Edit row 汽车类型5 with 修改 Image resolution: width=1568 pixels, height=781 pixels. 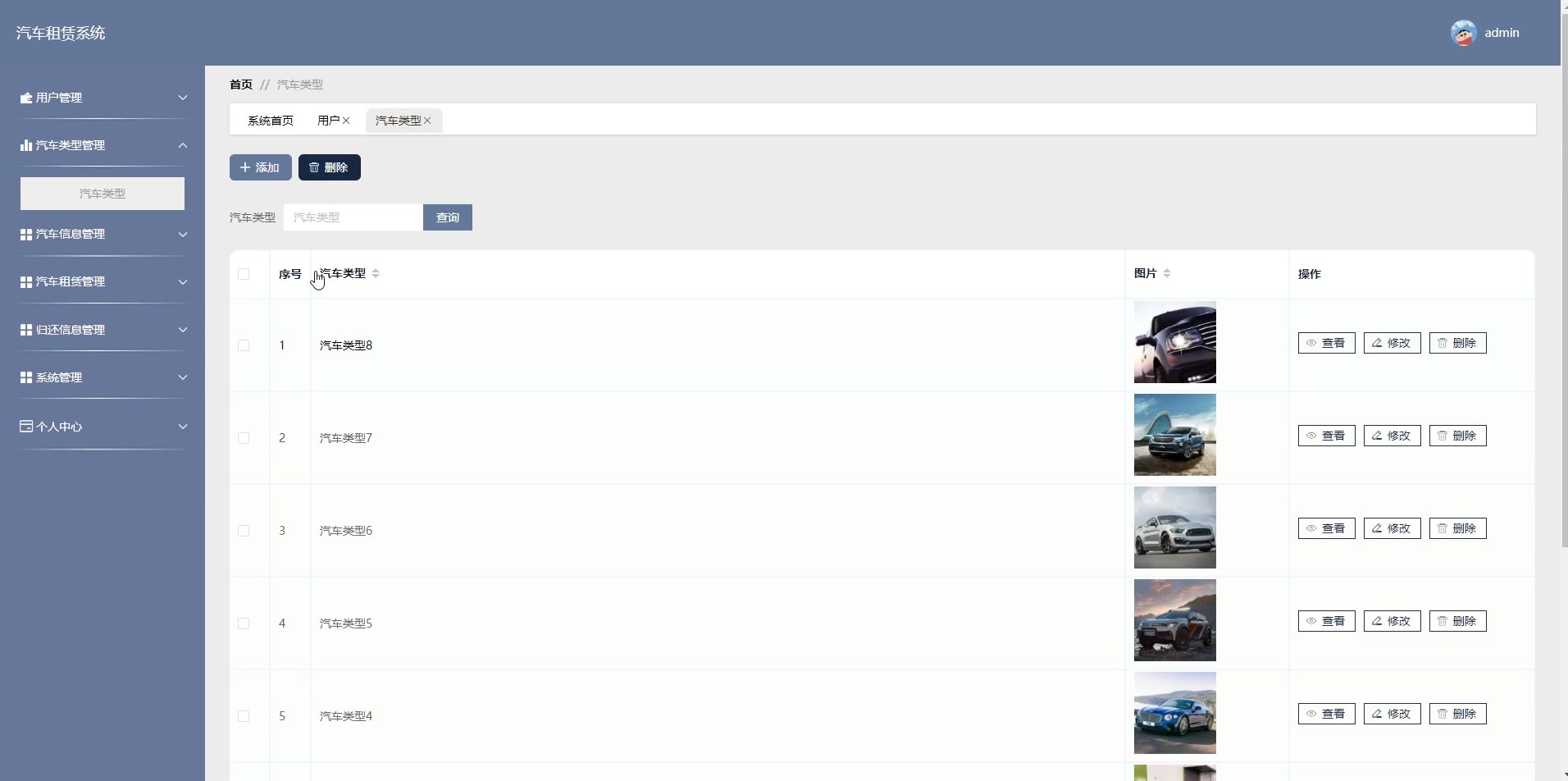click(x=1393, y=621)
